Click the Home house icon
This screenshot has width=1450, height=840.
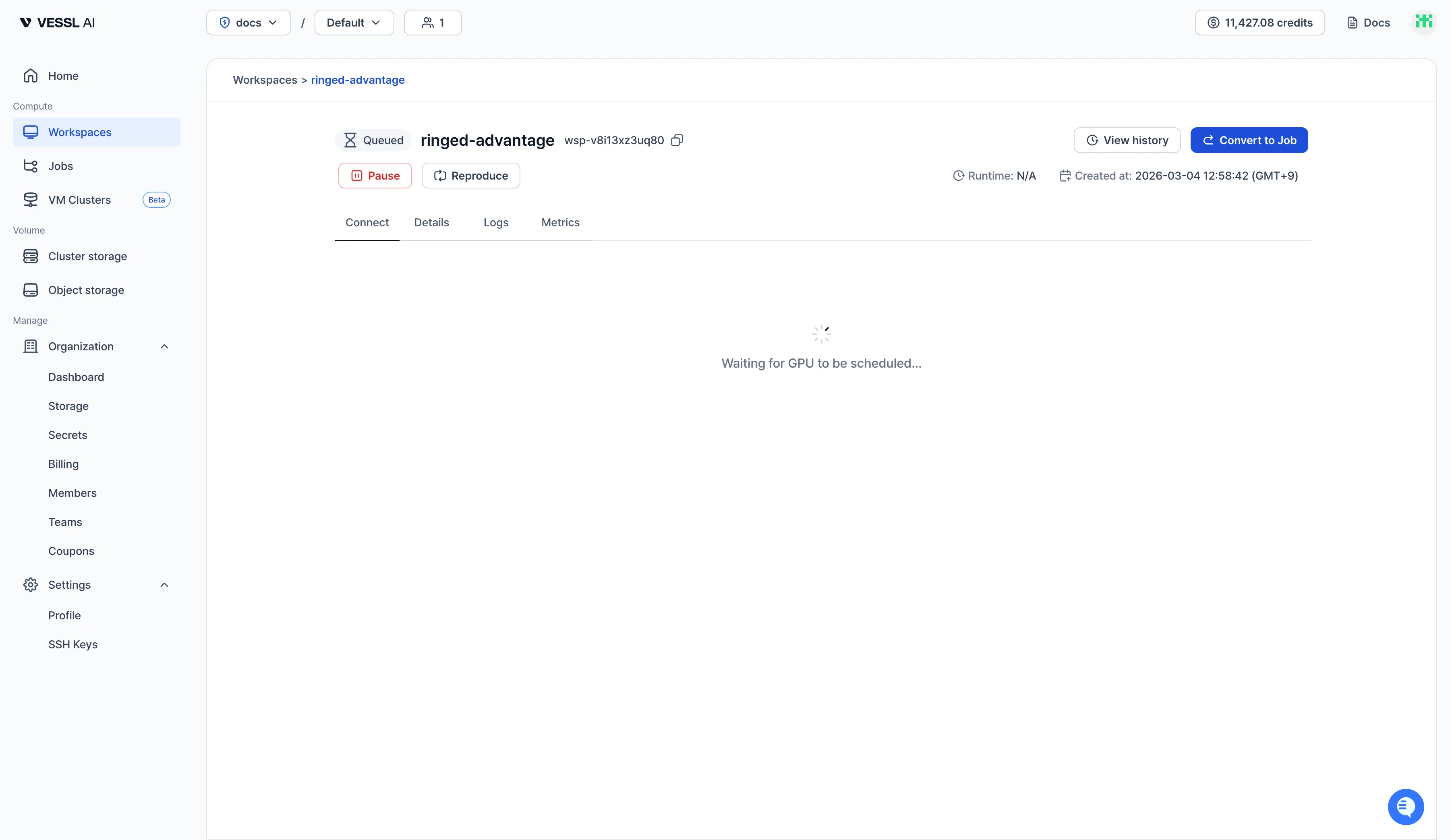pyautogui.click(x=31, y=75)
